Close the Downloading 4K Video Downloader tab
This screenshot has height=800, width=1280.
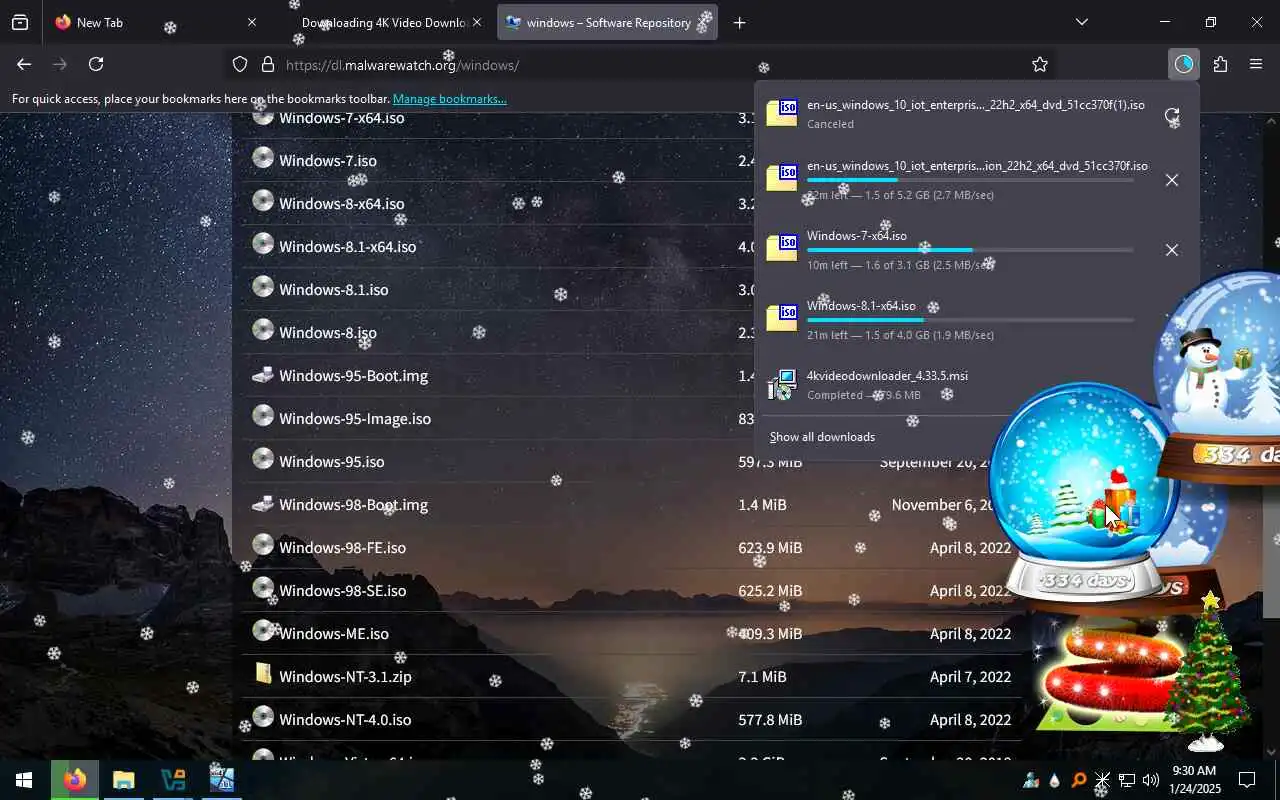(477, 22)
